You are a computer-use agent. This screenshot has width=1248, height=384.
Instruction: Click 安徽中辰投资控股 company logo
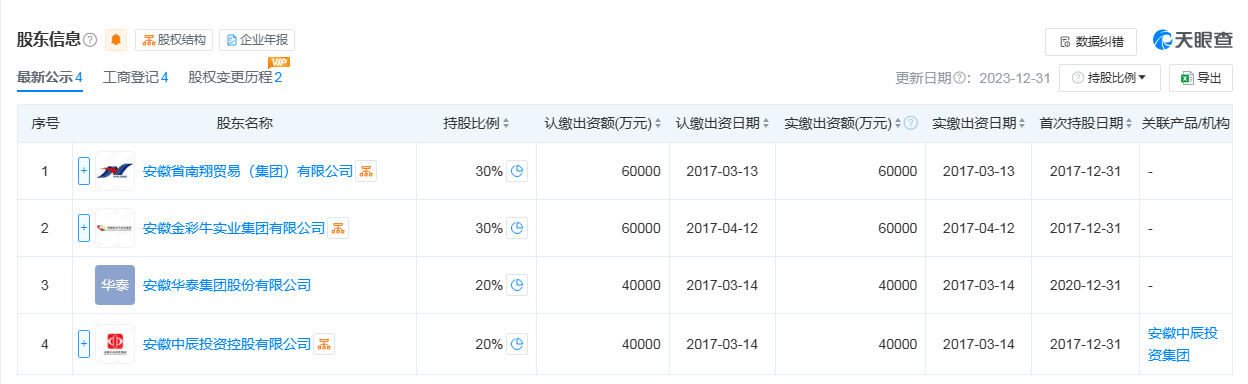115,343
